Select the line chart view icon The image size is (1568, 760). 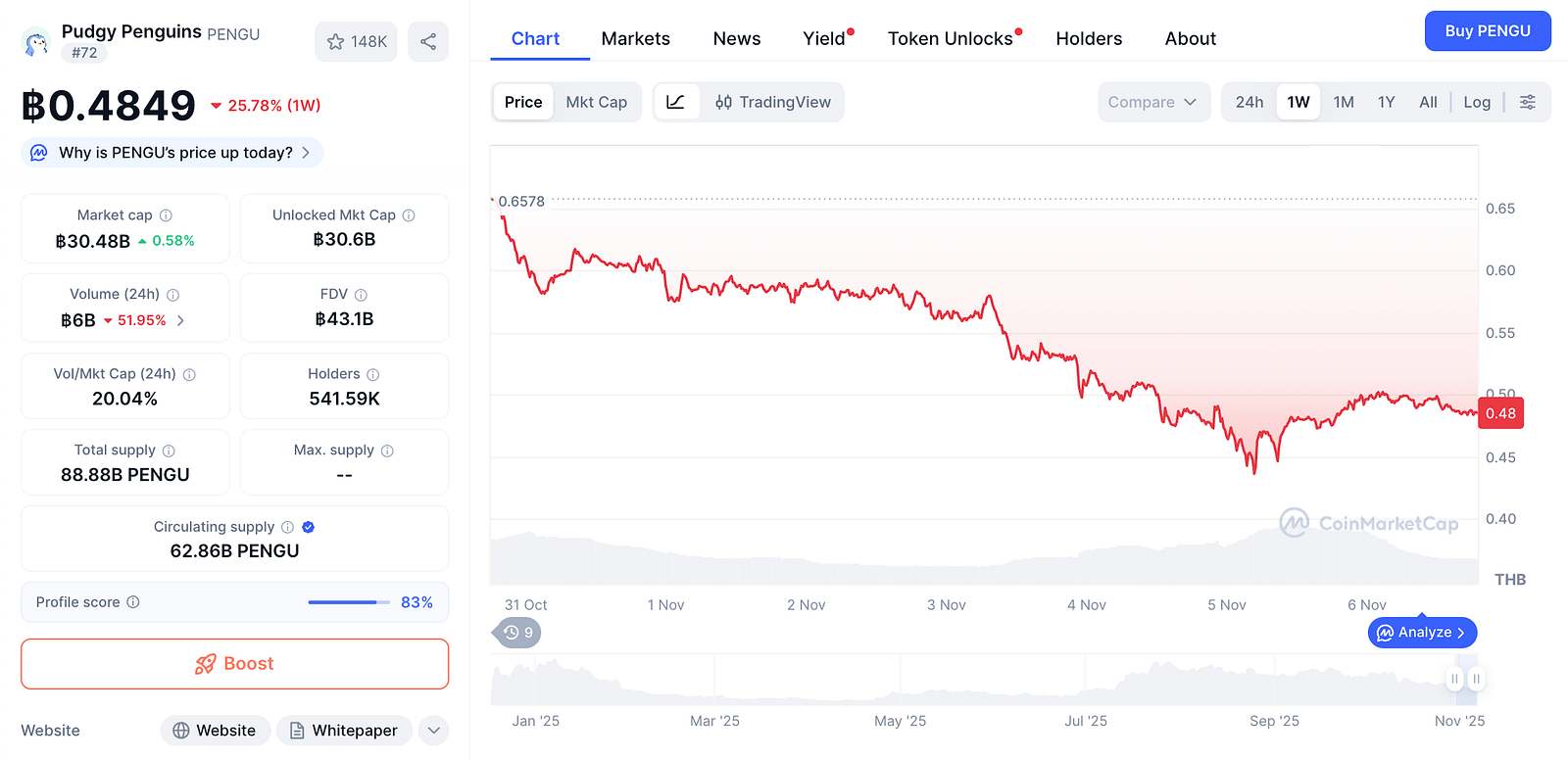pyautogui.click(x=676, y=102)
